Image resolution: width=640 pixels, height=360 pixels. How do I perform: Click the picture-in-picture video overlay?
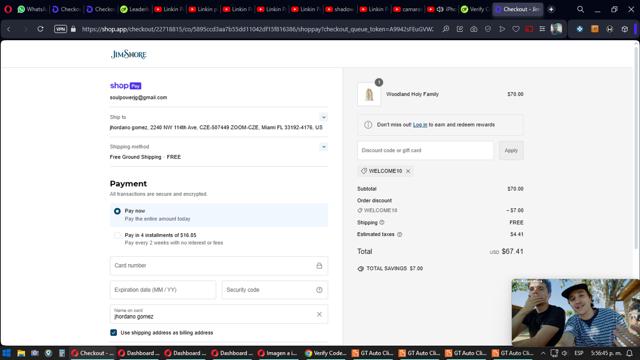click(576, 313)
